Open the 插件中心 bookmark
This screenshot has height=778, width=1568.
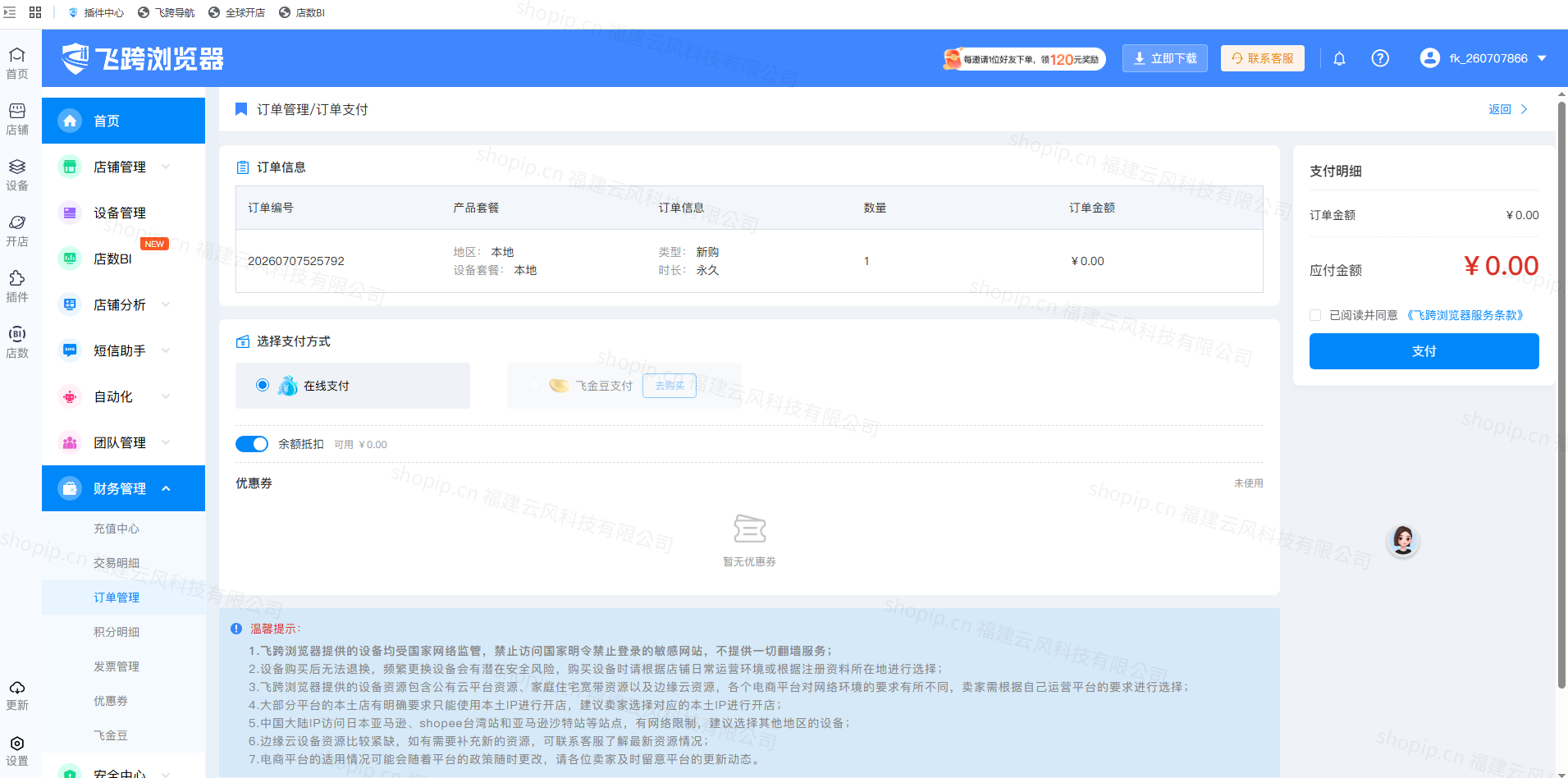pyautogui.click(x=96, y=12)
